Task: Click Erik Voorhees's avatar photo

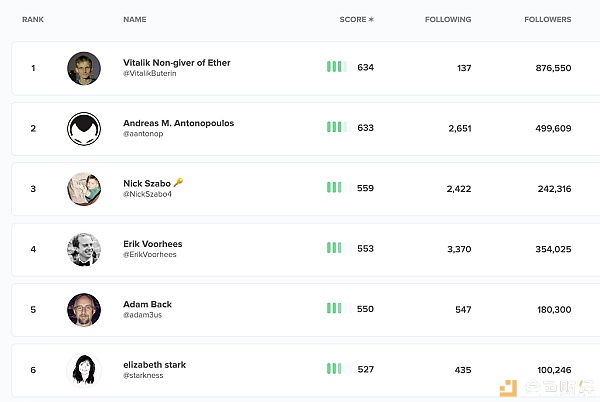Action: [x=84, y=249]
